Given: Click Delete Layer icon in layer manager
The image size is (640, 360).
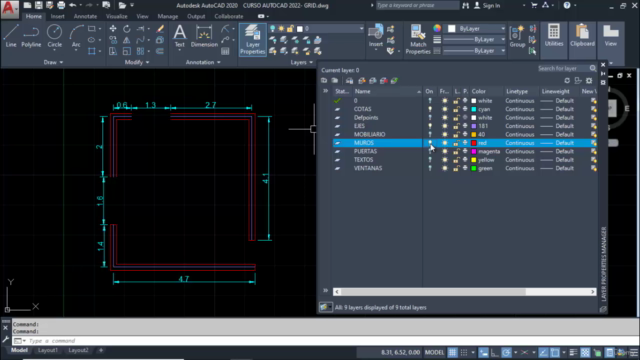Looking at the screenshot, I should coord(384,81).
